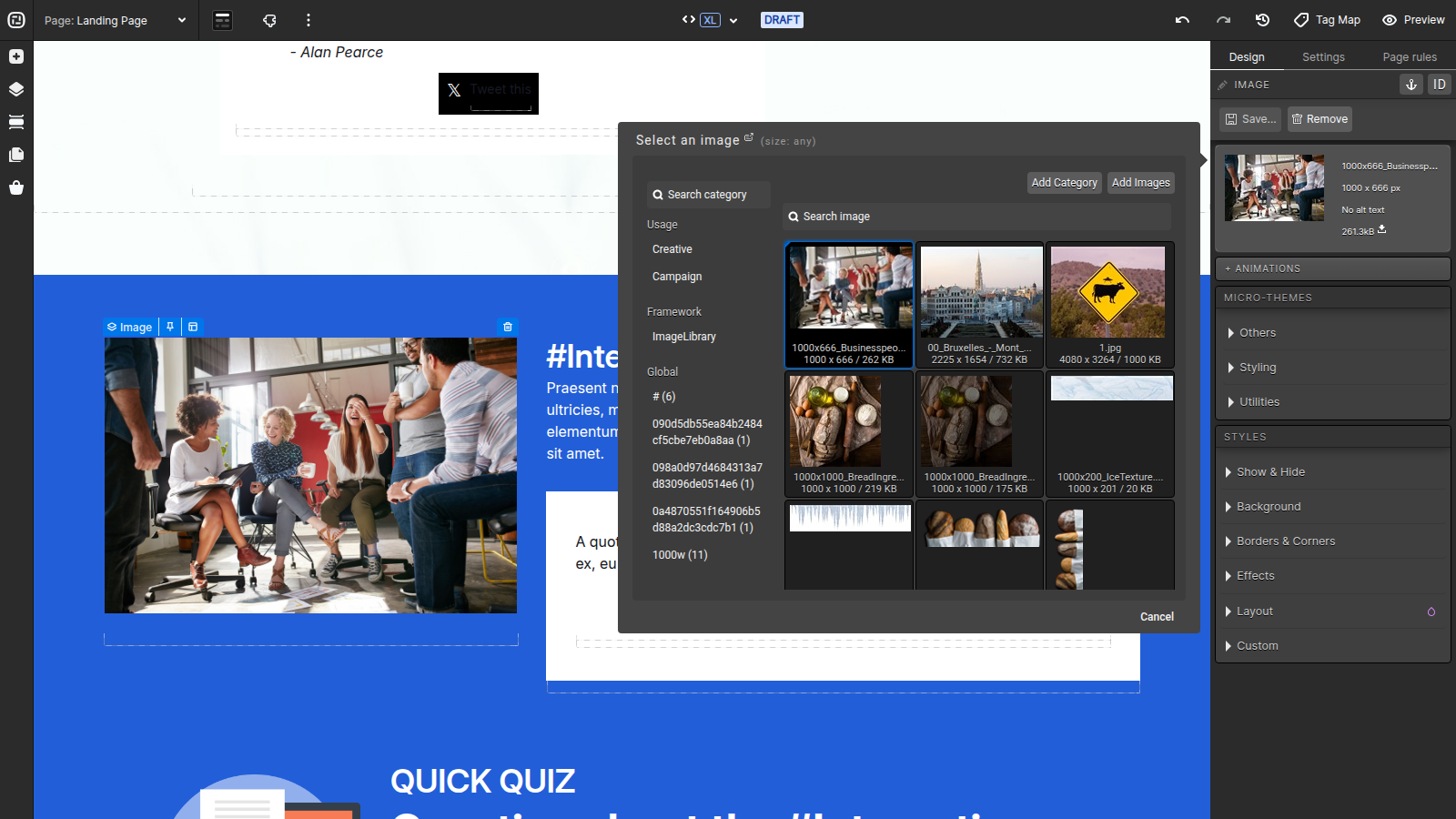
Task: Click the DRAFT status badge
Action: [x=782, y=20]
